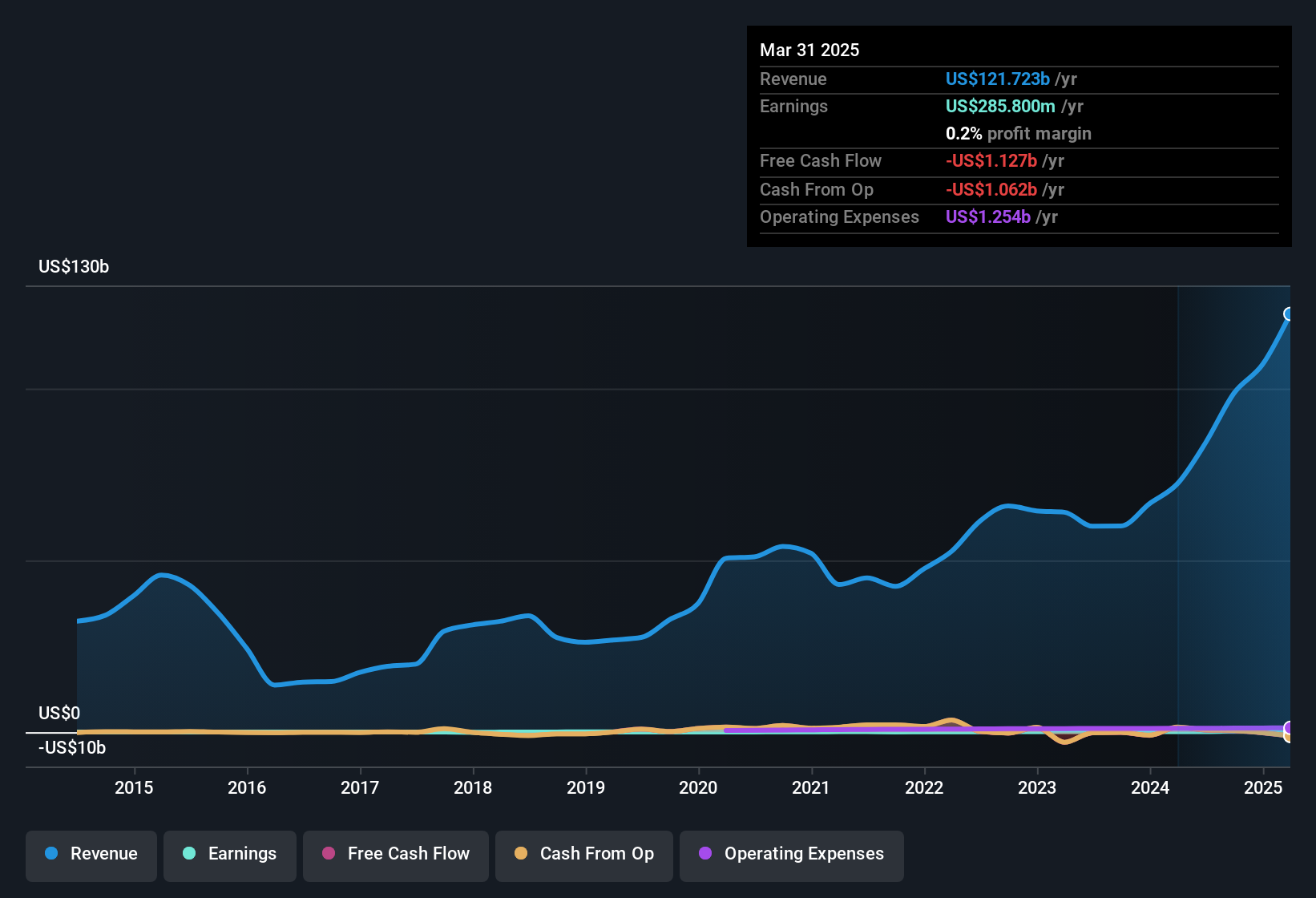Select the 2016 x-axis label
Viewport: 1316px width, 898px height.
[247, 787]
